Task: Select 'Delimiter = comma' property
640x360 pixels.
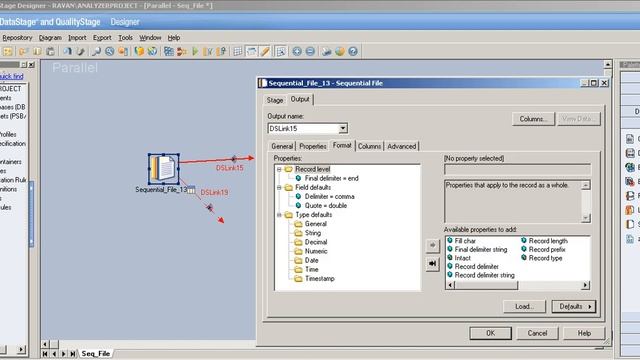Action: coord(329,196)
